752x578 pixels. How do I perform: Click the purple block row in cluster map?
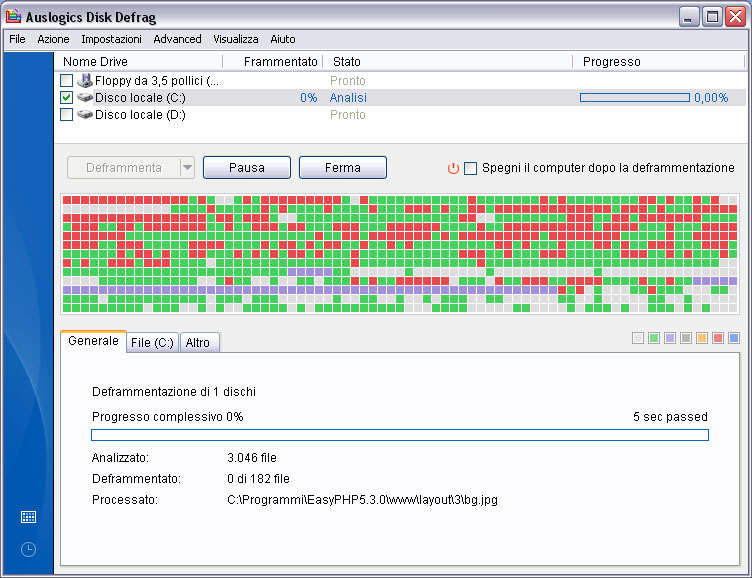[309, 290]
